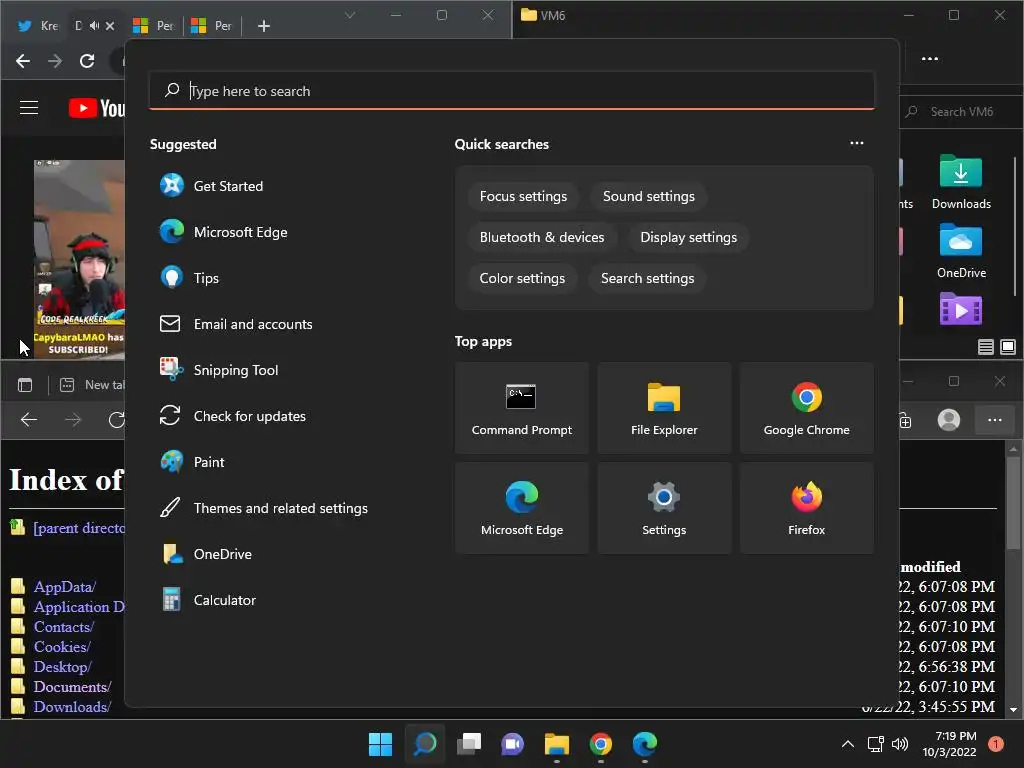This screenshot has height=768, width=1024.
Task: Click the Windows Start button on taskbar
Action: pyautogui.click(x=381, y=744)
